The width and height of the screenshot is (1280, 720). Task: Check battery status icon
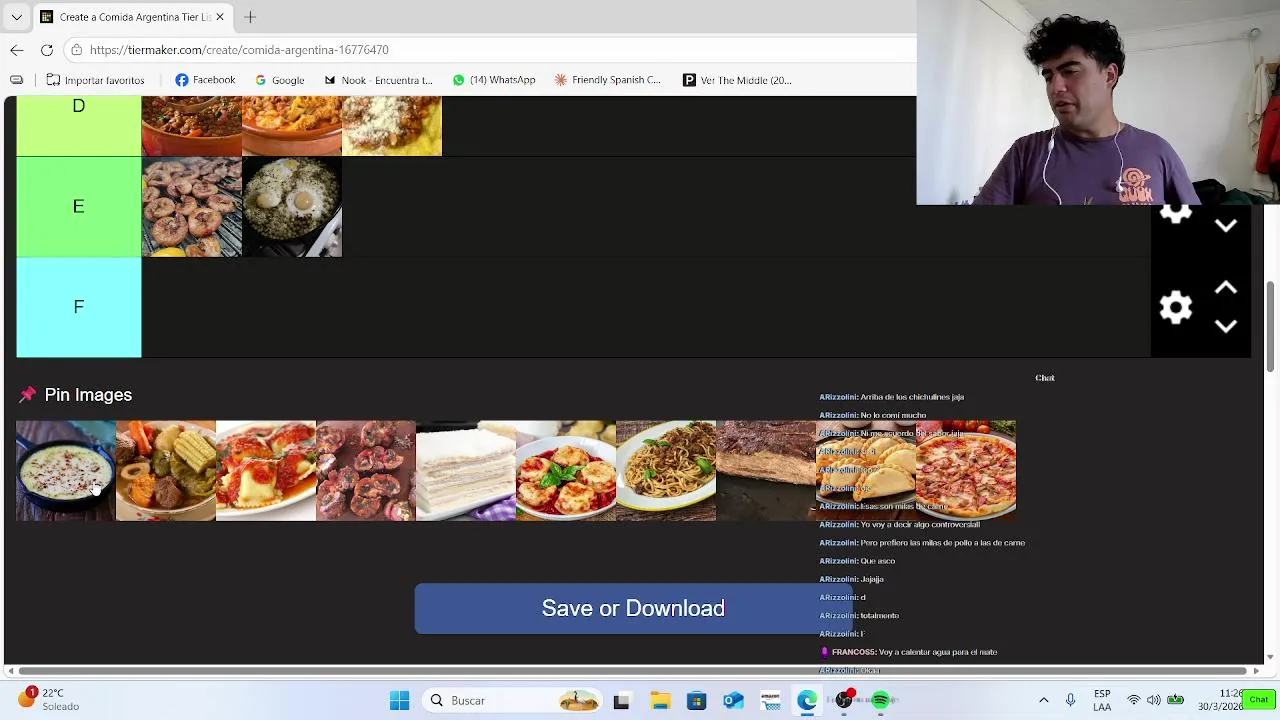click(1176, 701)
